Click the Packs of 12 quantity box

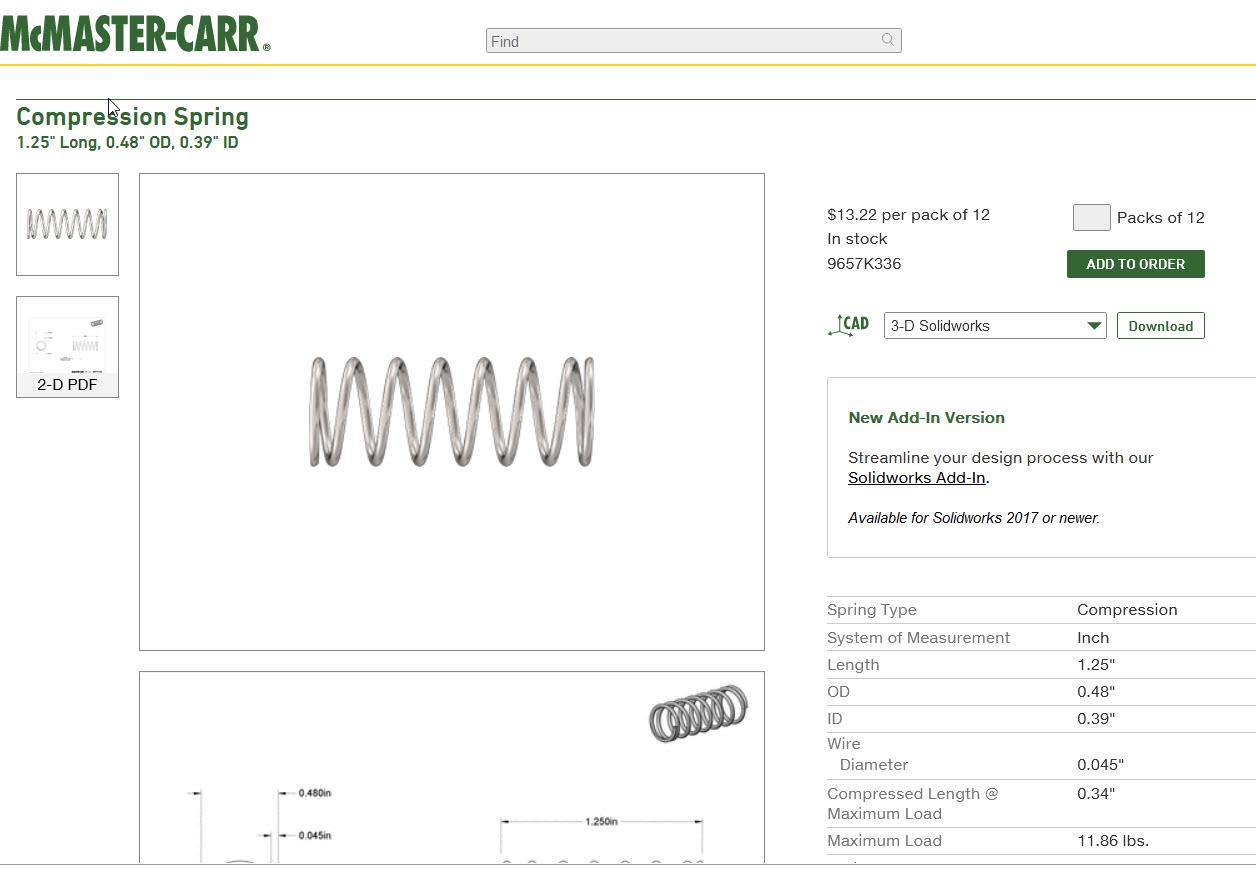point(1091,216)
